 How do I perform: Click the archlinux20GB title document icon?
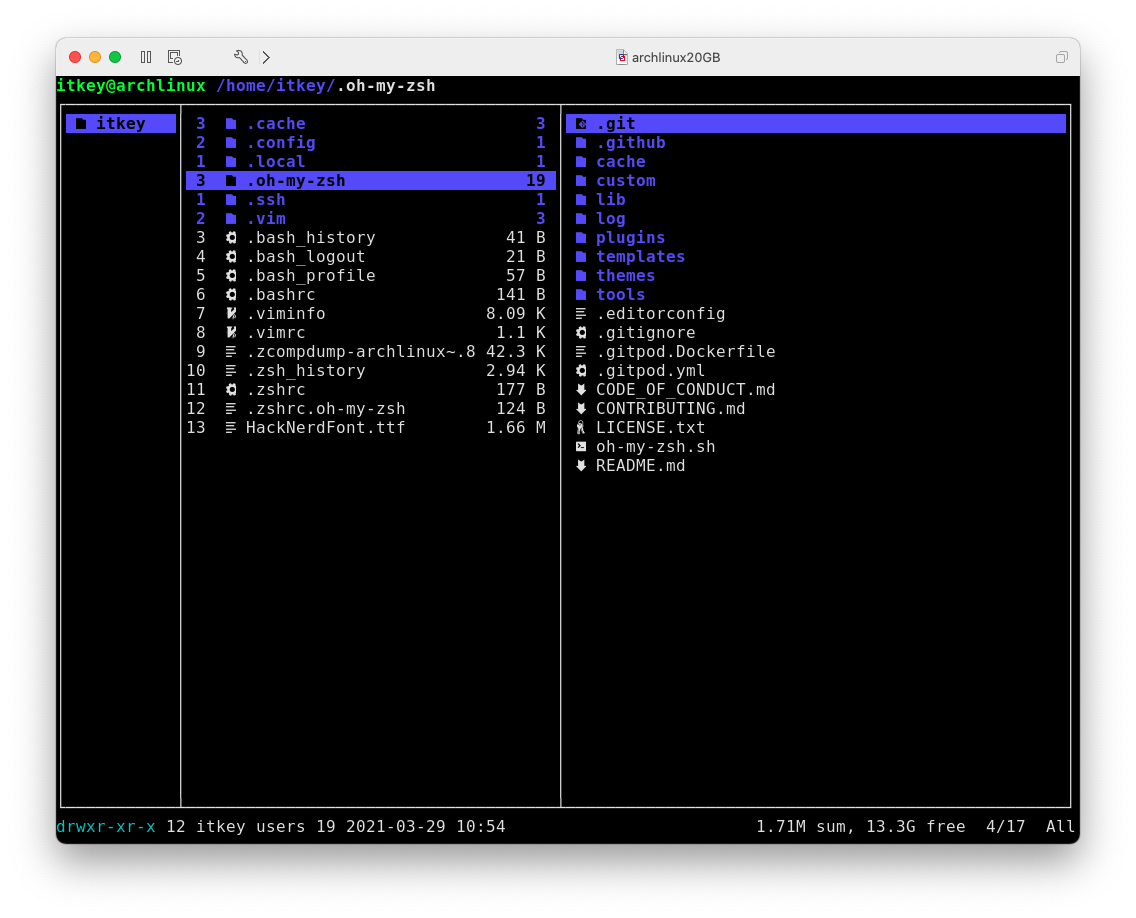coord(622,57)
